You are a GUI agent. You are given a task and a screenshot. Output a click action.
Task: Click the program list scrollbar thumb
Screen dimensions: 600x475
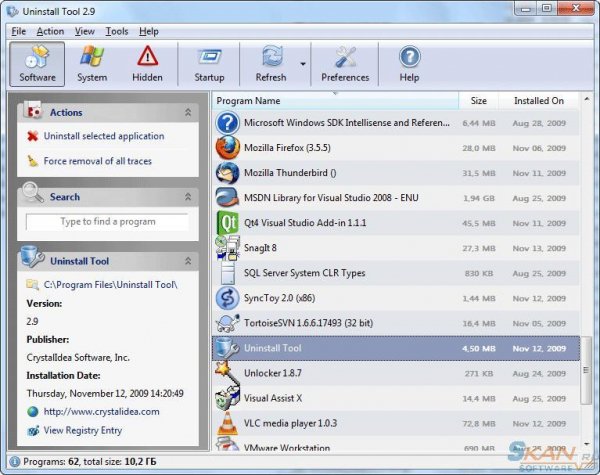(x=586, y=370)
